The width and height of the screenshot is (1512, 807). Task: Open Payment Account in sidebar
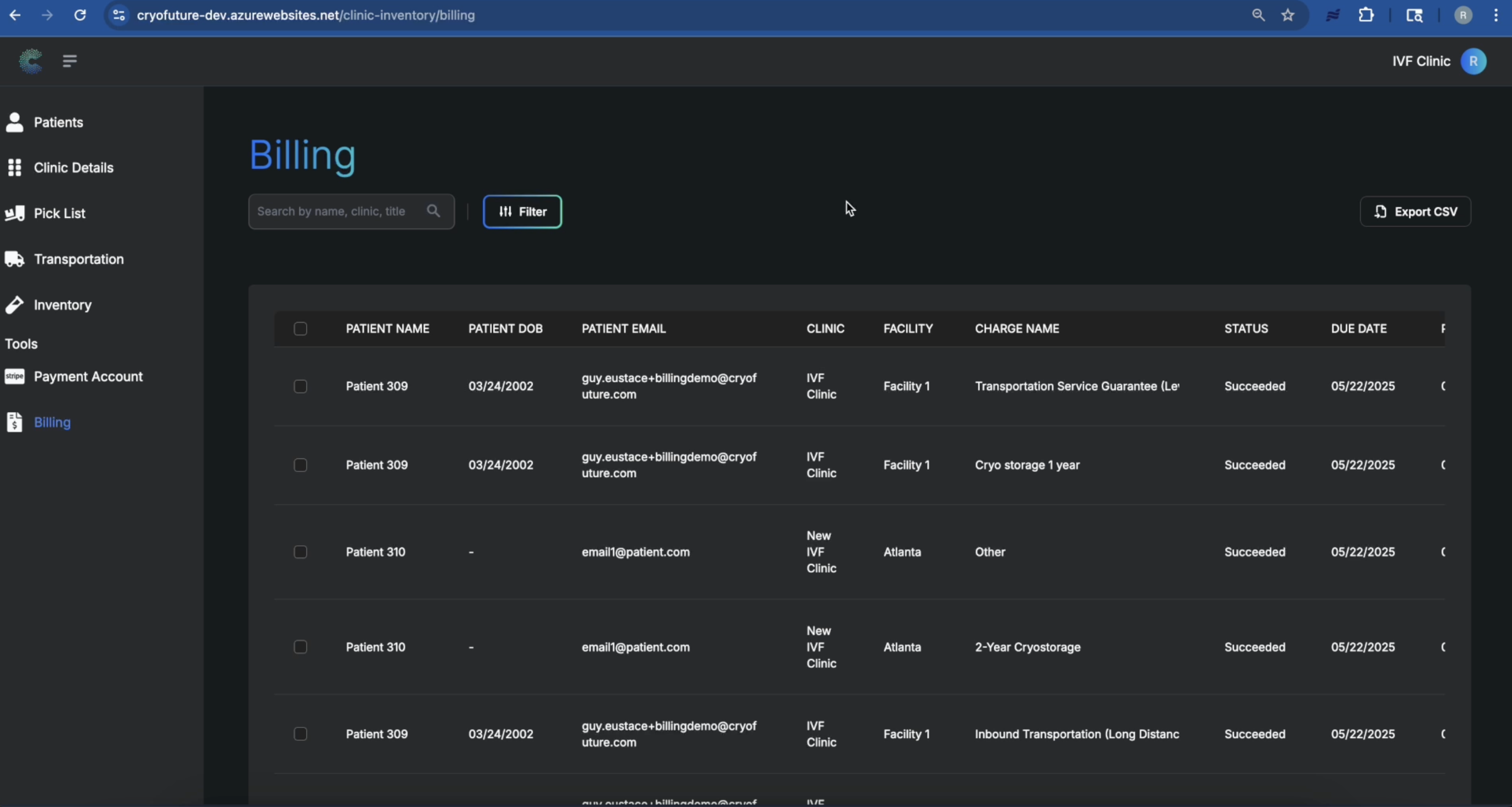(x=88, y=376)
